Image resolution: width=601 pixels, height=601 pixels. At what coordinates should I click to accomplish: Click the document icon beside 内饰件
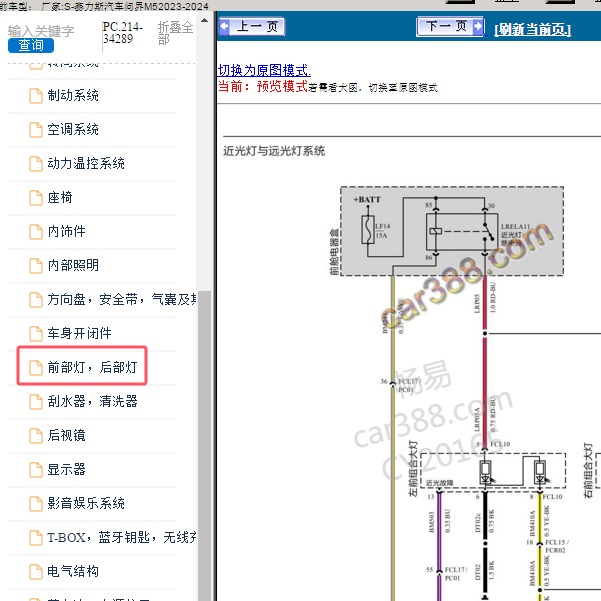[36, 232]
